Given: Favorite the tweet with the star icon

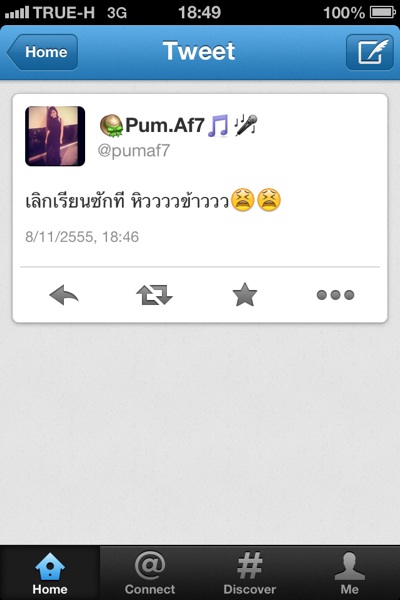Looking at the screenshot, I should [x=245, y=295].
